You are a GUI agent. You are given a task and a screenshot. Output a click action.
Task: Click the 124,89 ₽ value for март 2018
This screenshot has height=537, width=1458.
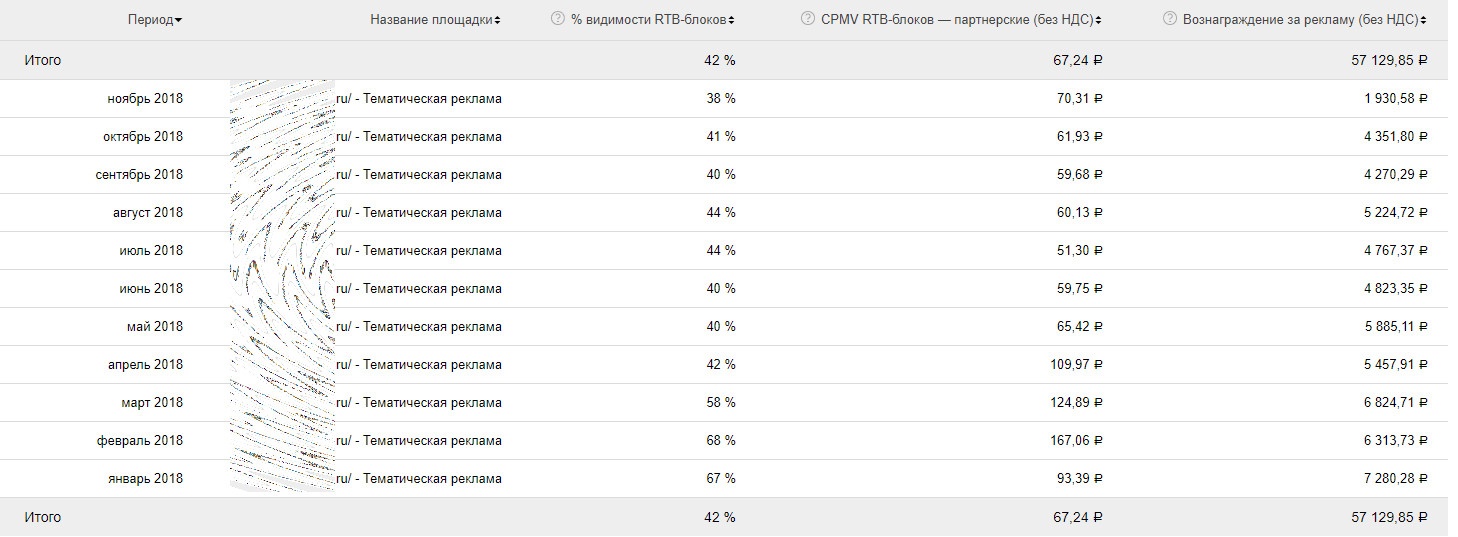point(1073,403)
